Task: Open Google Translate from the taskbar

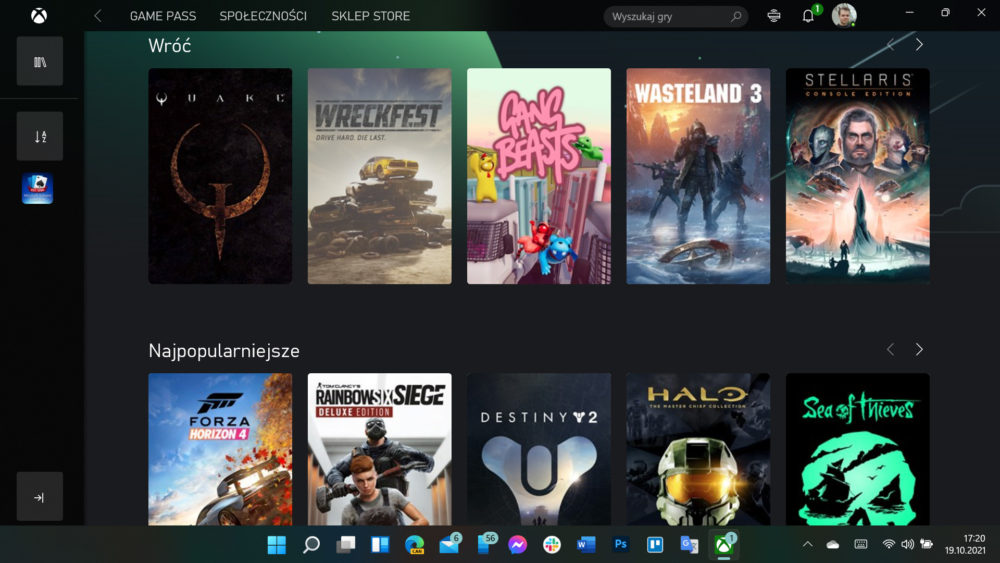Action: click(689, 545)
